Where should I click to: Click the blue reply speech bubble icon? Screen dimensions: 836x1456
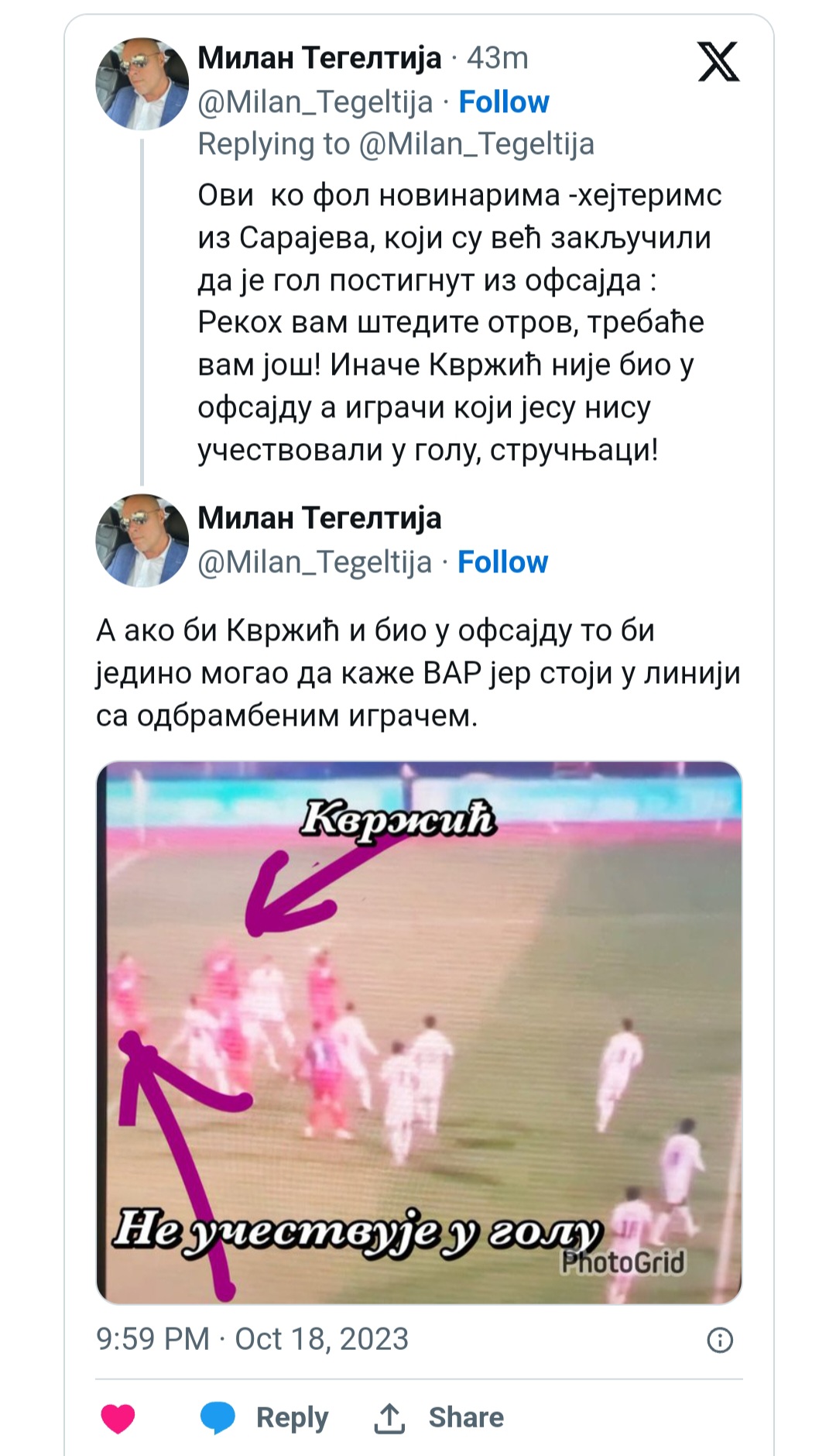point(218,1418)
